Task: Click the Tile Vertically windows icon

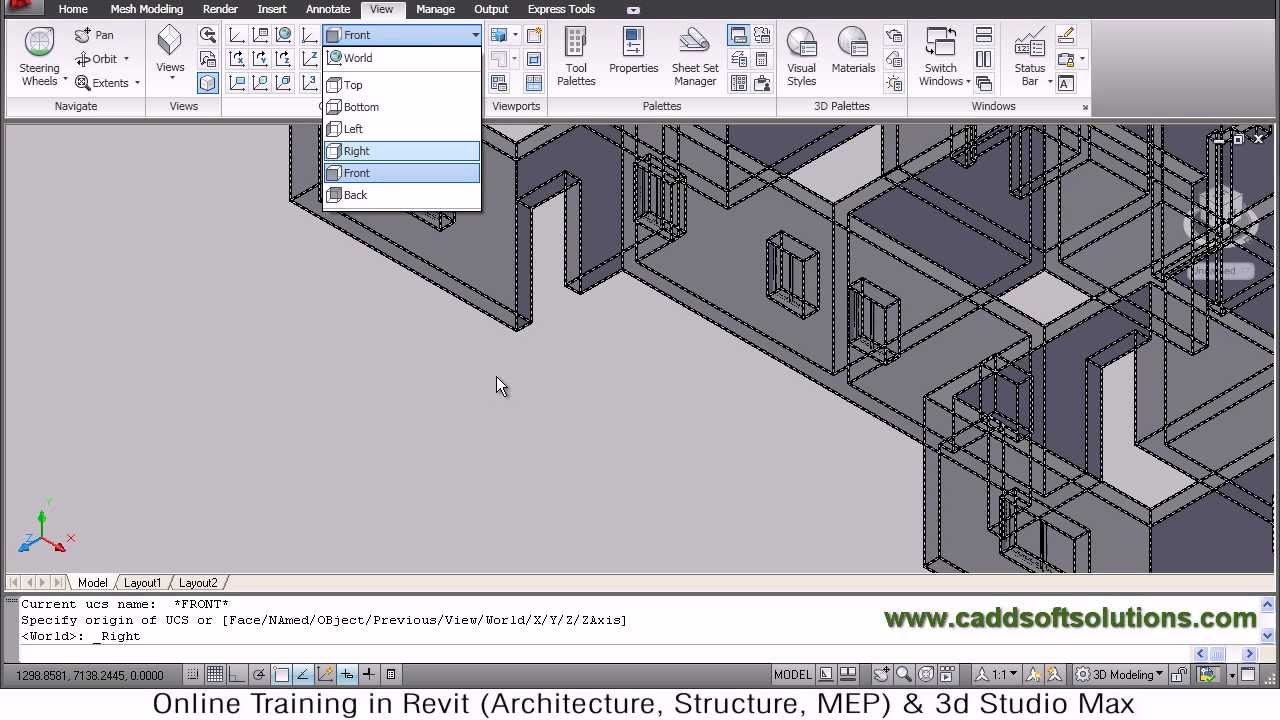Action: (x=984, y=59)
